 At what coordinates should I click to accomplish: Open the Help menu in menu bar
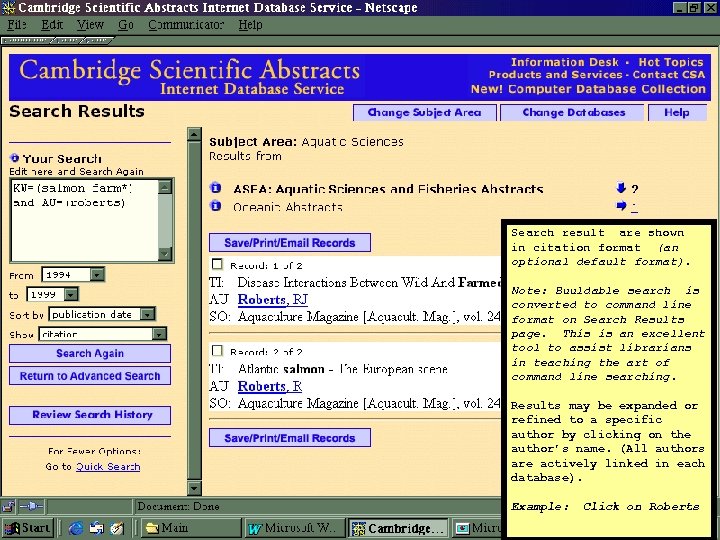250,25
